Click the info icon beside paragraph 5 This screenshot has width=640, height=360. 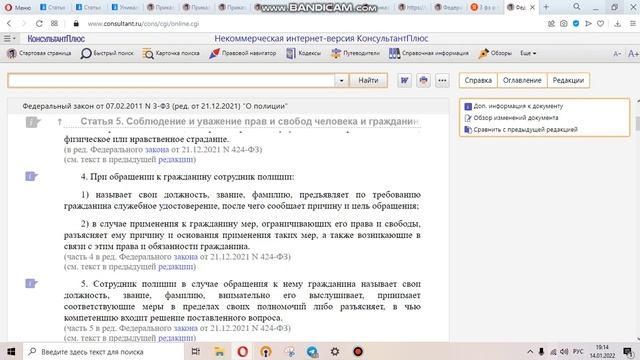(x=31, y=283)
